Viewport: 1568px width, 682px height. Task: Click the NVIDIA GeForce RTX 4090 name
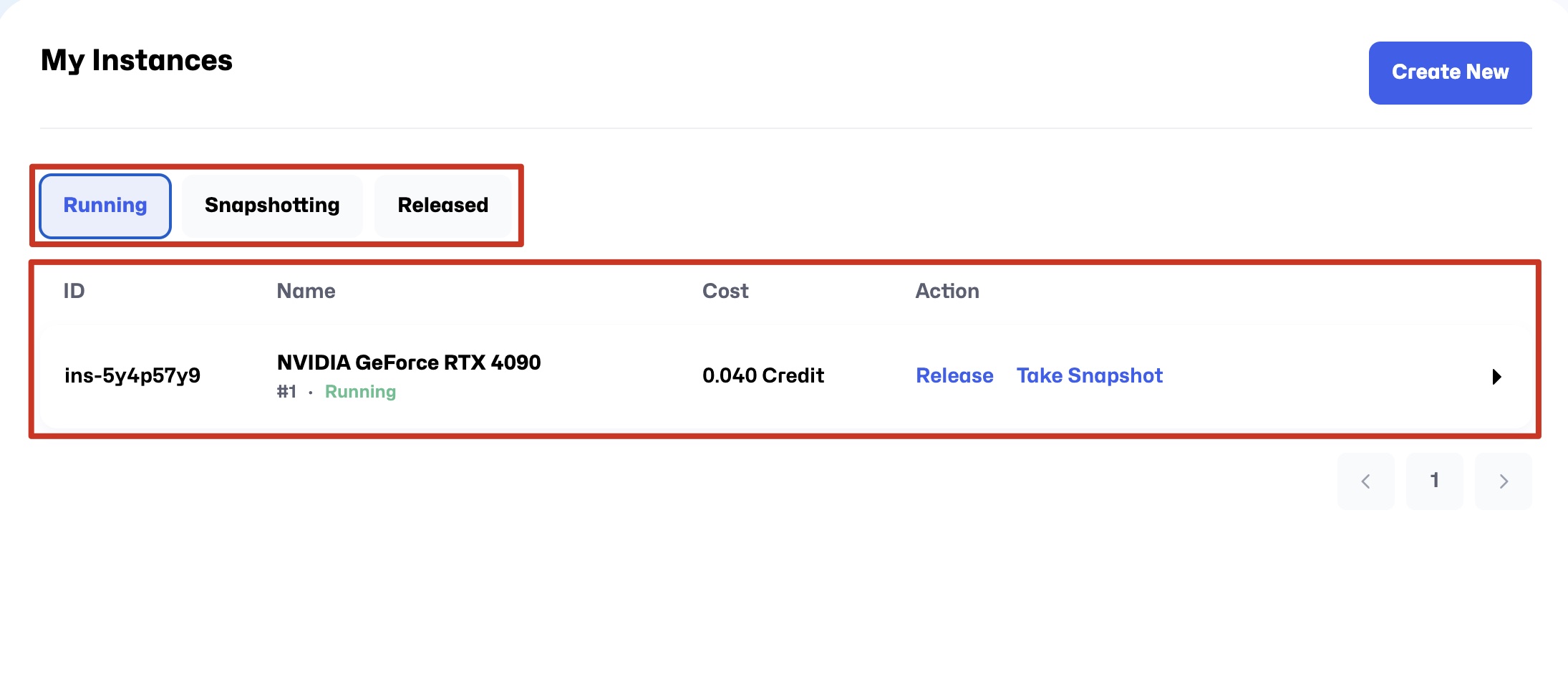(x=409, y=362)
